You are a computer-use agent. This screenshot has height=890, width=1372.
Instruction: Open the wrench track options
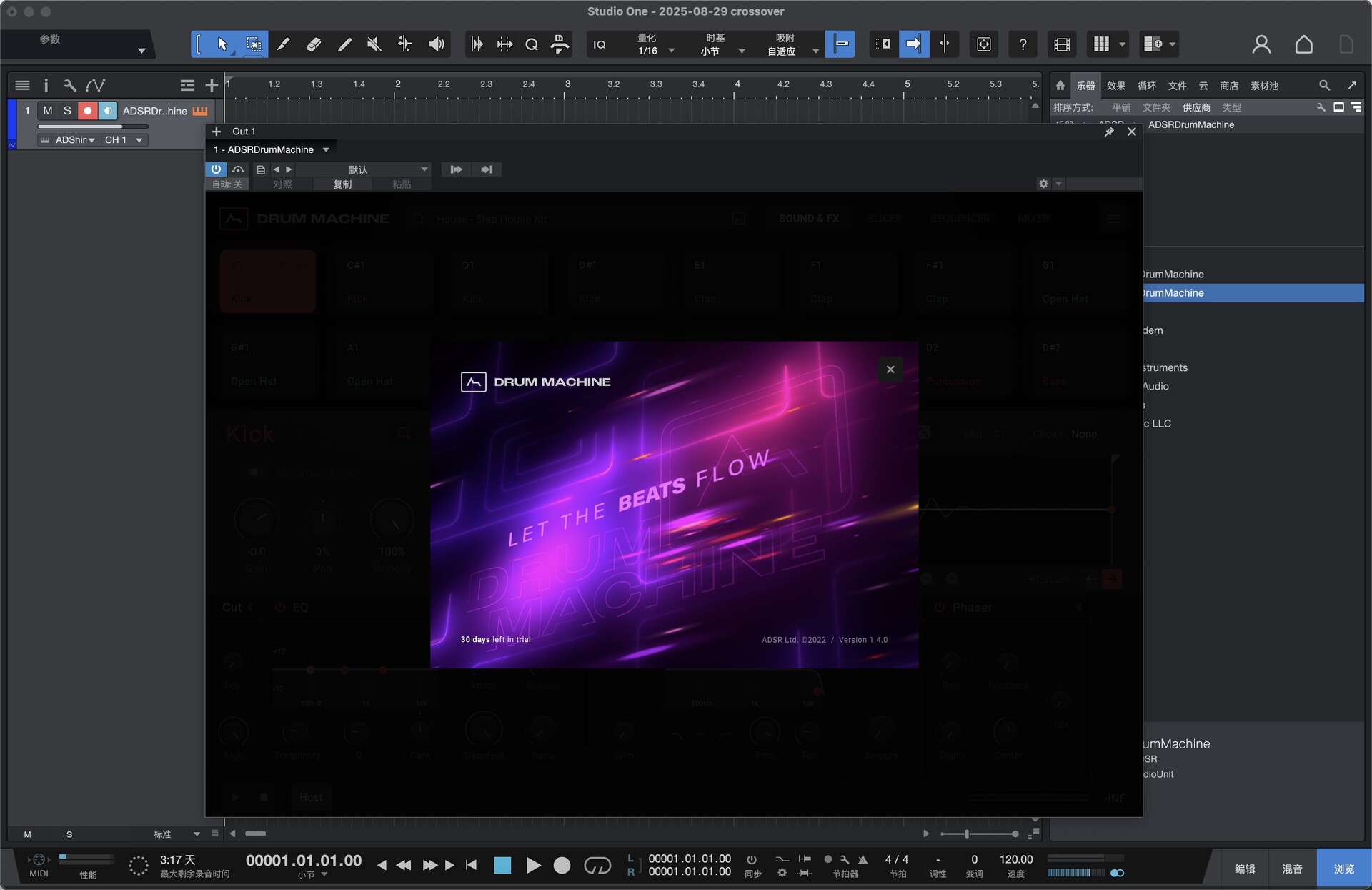pos(69,86)
